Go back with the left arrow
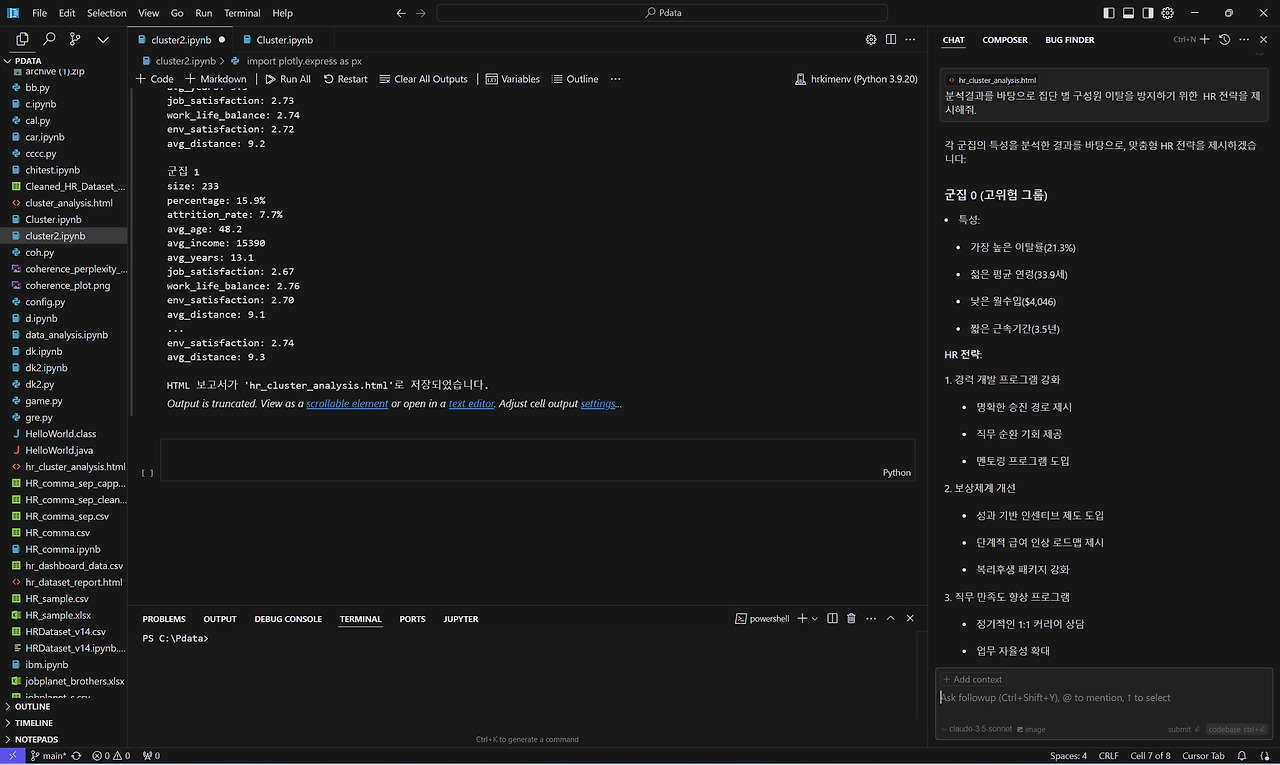Image resolution: width=1280 pixels, height=765 pixels. (401, 13)
